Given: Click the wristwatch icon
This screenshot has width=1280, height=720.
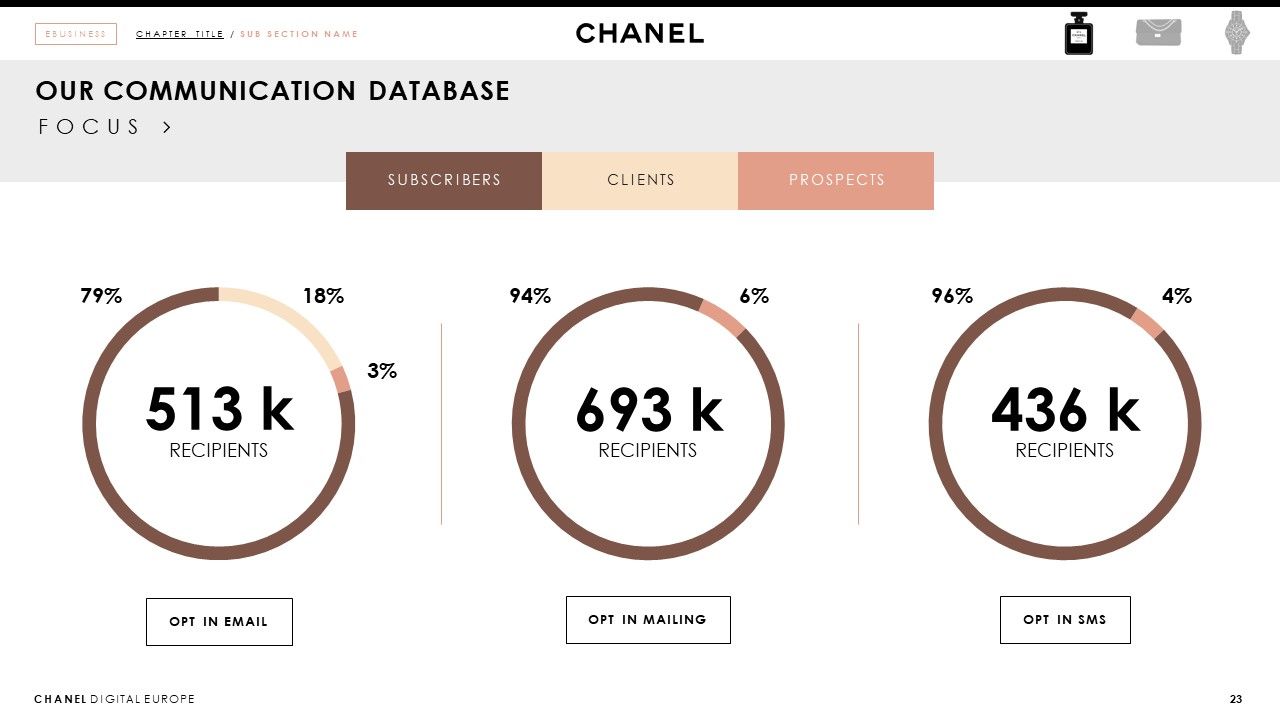Looking at the screenshot, I should pyautogui.click(x=1237, y=33).
